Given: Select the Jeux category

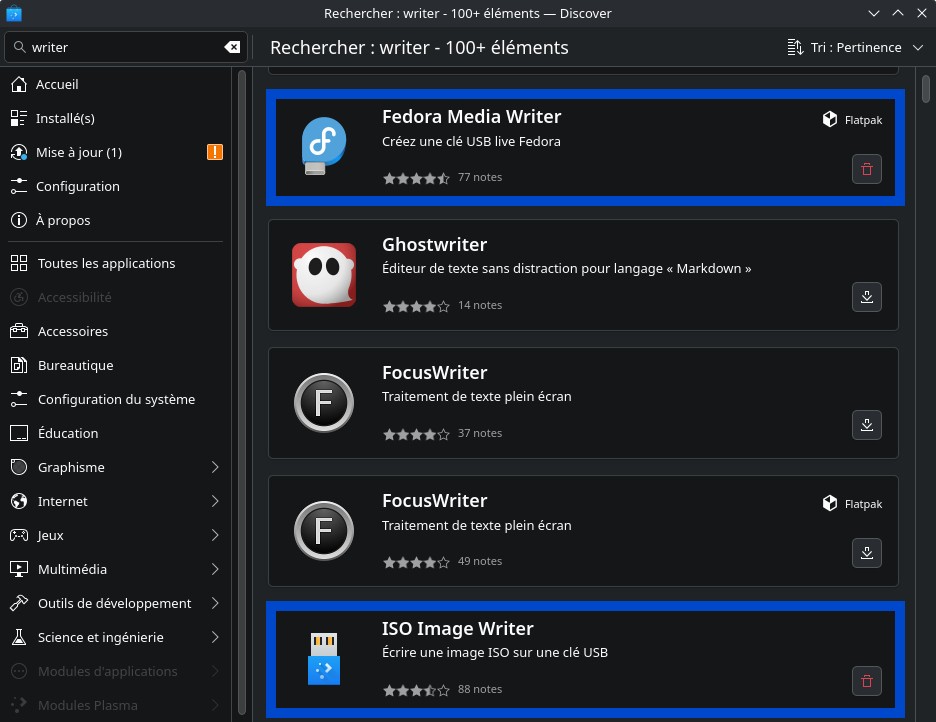Looking at the screenshot, I should (x=116, y=535).
